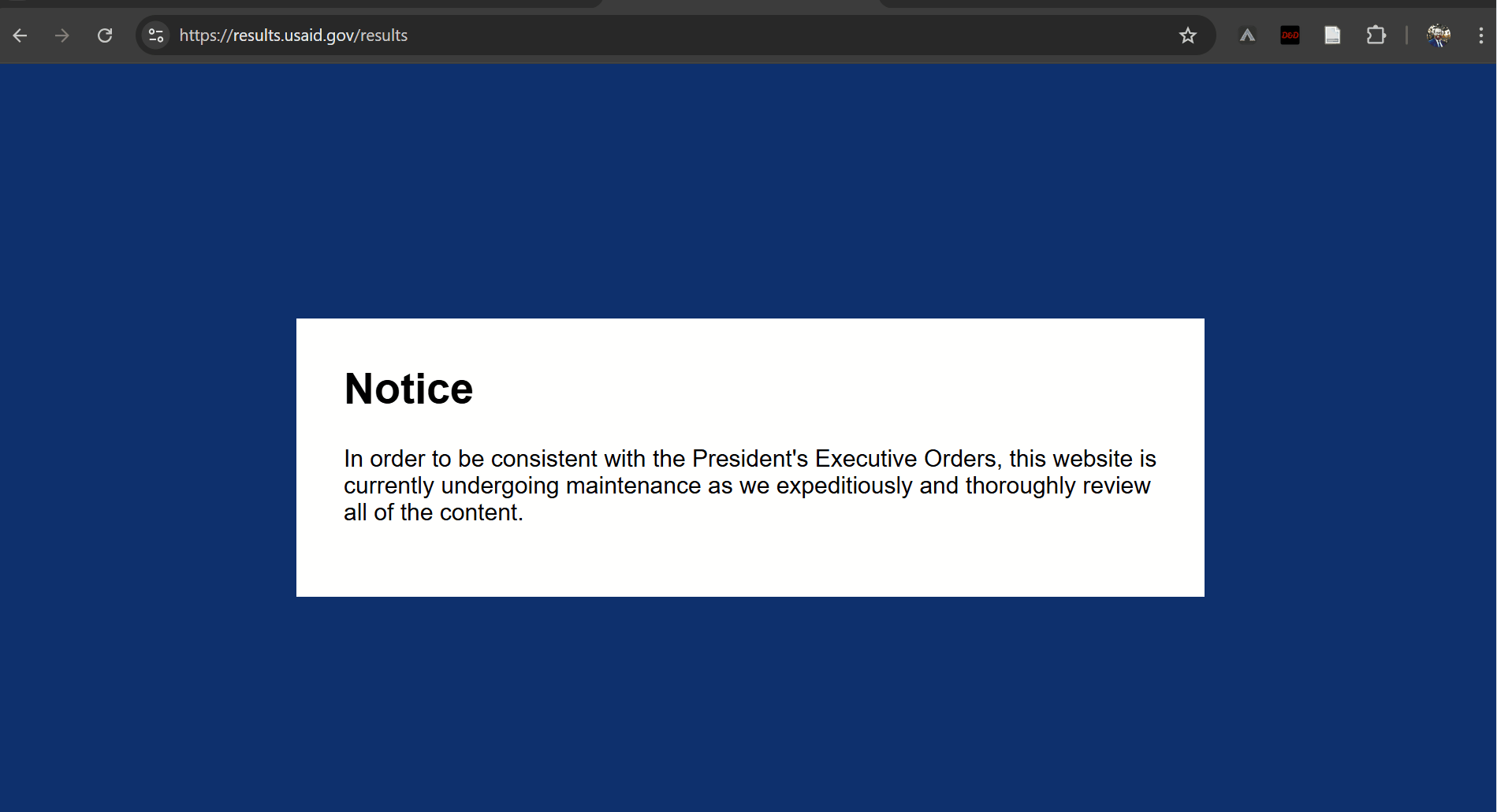View site information icon in address bar
The height and width of the screenshot is (812, 1497).
[156, 35]
